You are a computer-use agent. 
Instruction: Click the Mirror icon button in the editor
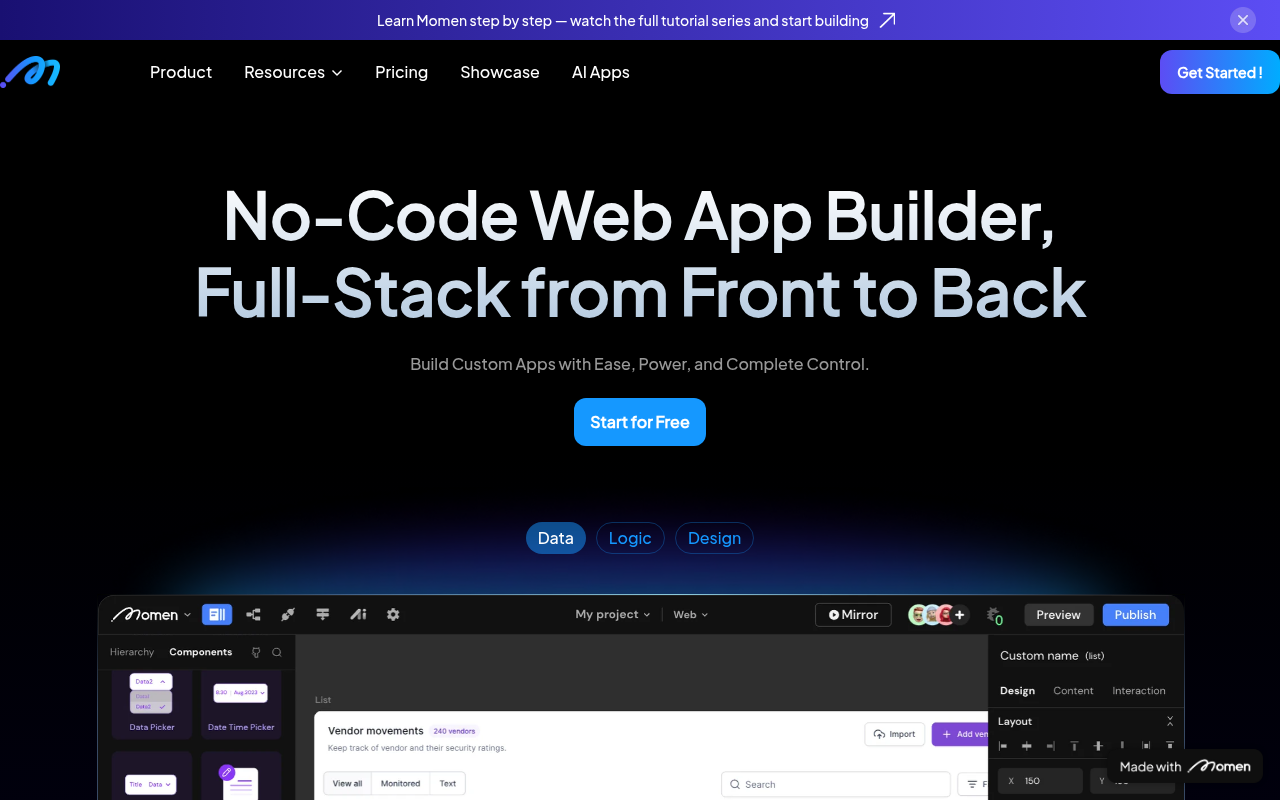(853, 614)
